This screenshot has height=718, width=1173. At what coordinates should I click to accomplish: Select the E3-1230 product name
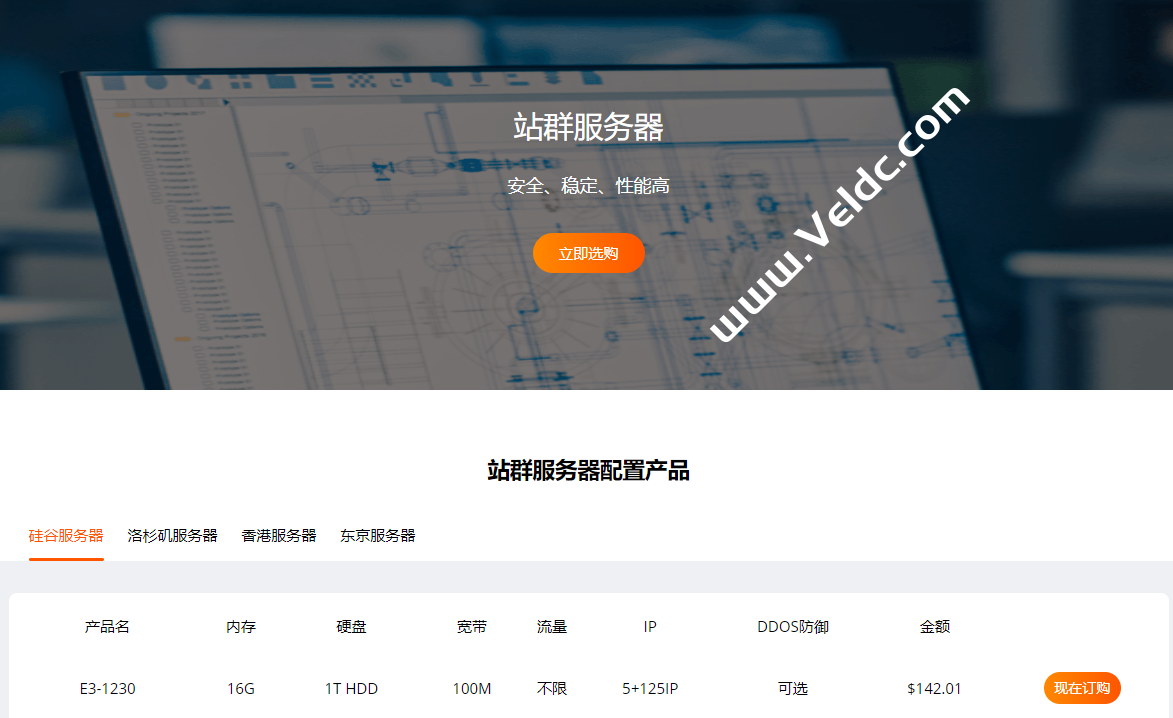pos(109,688)
